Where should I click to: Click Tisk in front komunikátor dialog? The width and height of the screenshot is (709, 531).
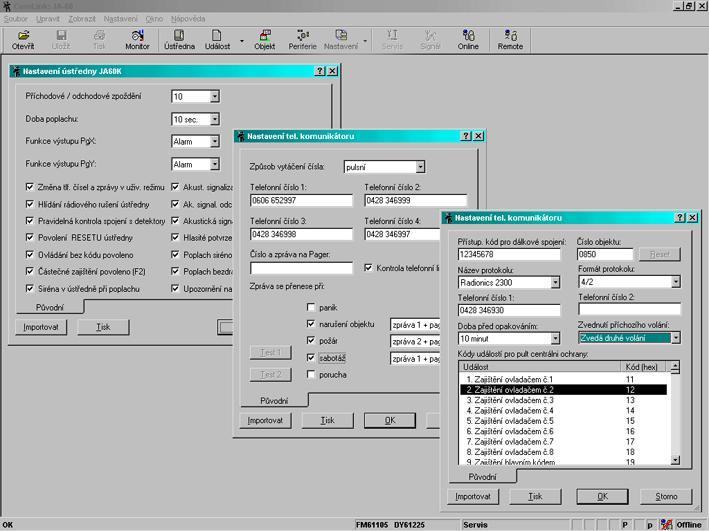(x=535, y=496)
